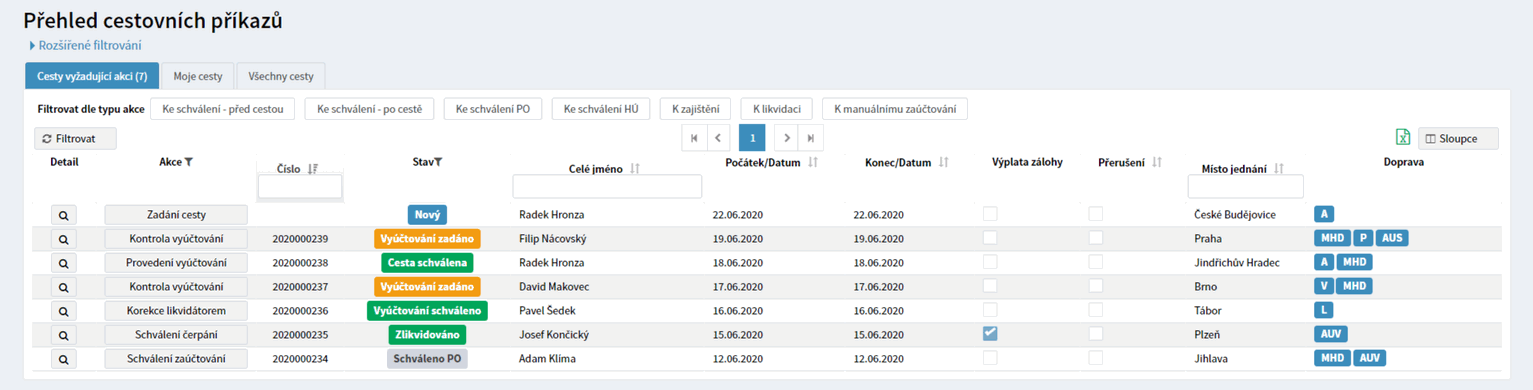Open Sloupce column chooser

pyautogui.click(x=1458, y=139)
